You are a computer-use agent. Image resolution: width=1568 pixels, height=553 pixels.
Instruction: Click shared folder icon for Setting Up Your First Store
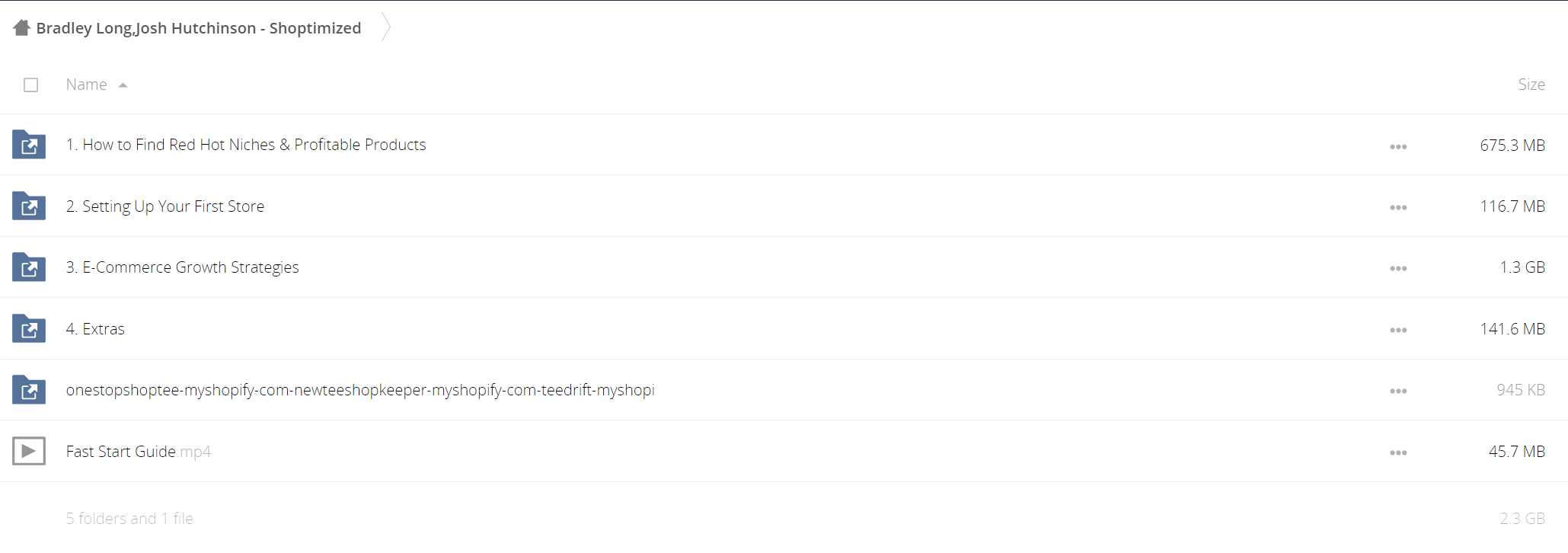[29, 206]
